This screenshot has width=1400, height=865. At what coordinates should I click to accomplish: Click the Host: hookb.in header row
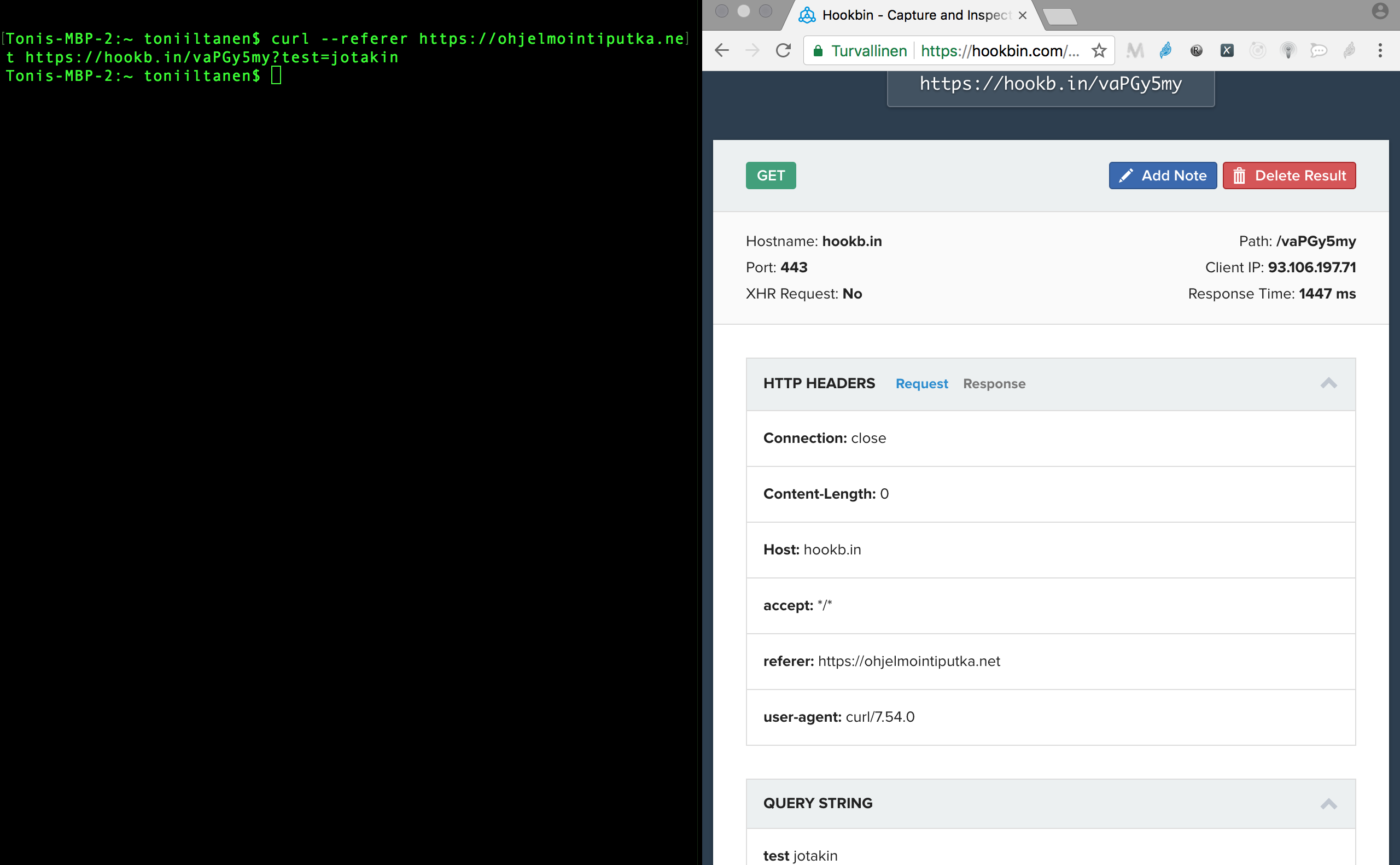(x=1051, y=550)
